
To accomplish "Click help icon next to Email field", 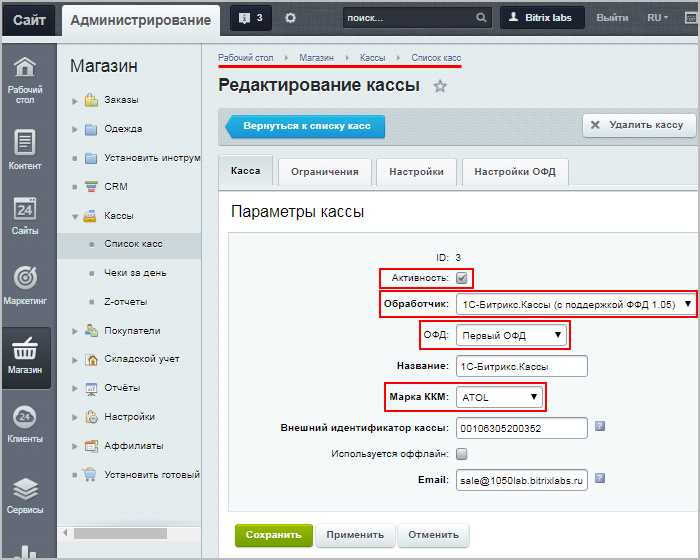I will (600, 478).
